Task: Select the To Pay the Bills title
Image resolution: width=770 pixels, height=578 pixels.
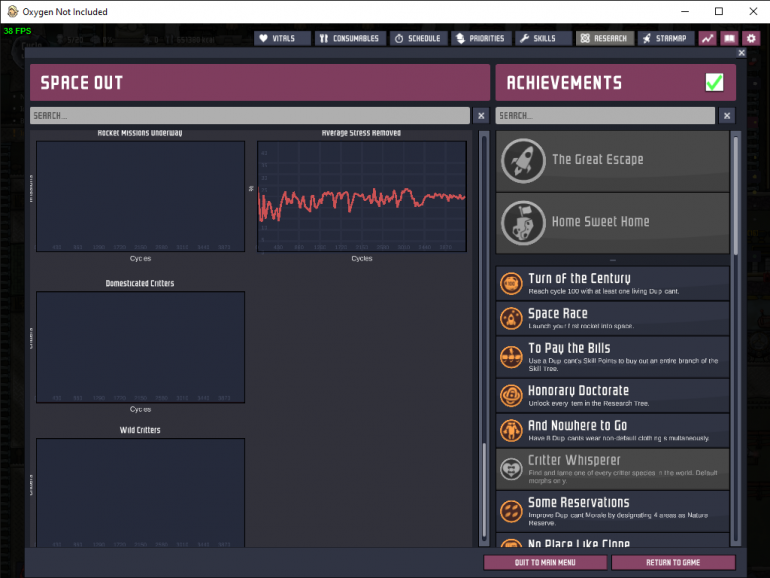Action: point(569,348)
